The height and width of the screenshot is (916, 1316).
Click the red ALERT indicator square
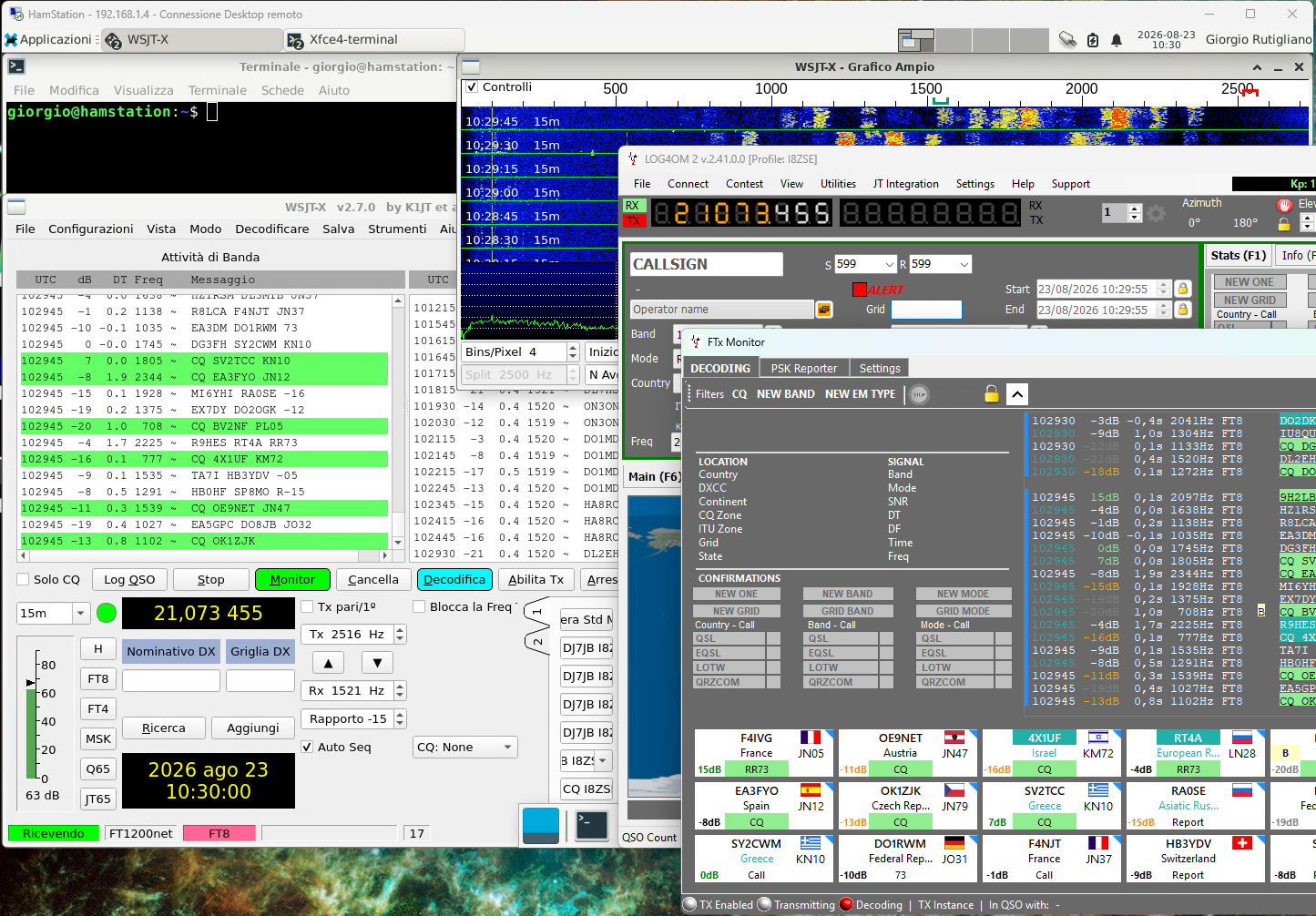(859, 290)
